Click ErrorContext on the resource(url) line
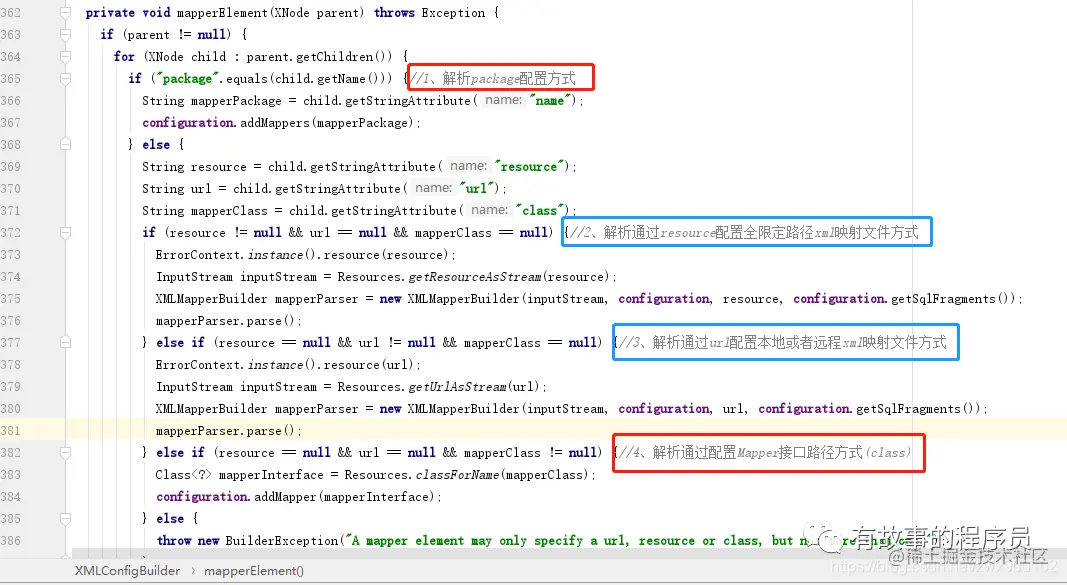This screenshot has height=585, width=1067. pyautogui.click(x=197, y=365)
